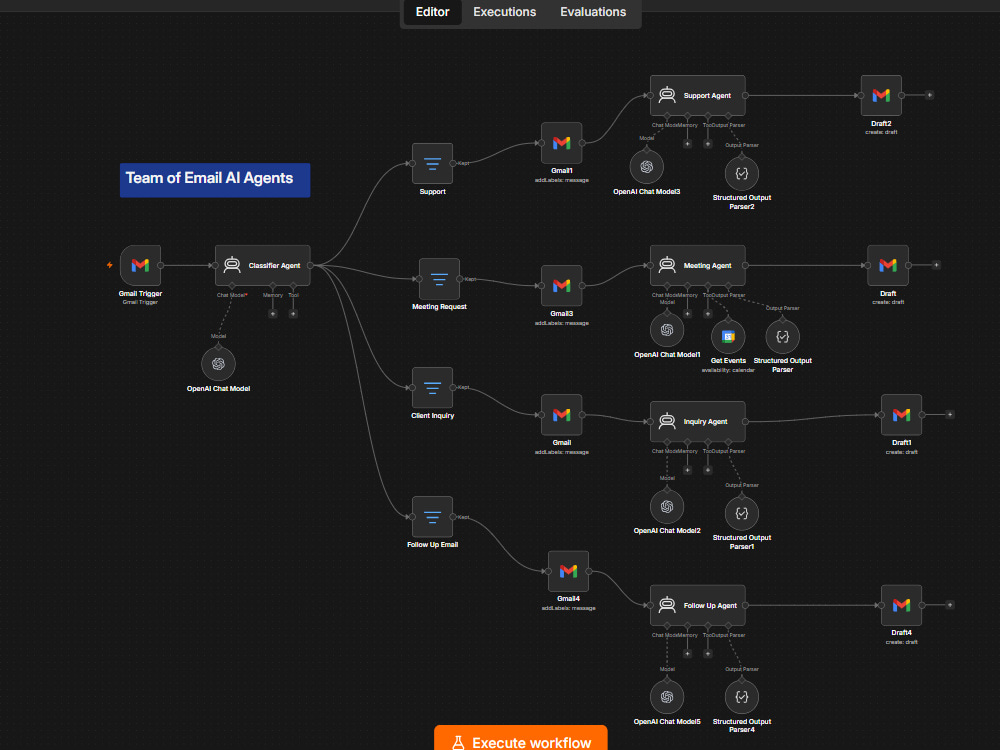Select the Inquiry Agent node

pyautogui.click(x=698, y=422)
